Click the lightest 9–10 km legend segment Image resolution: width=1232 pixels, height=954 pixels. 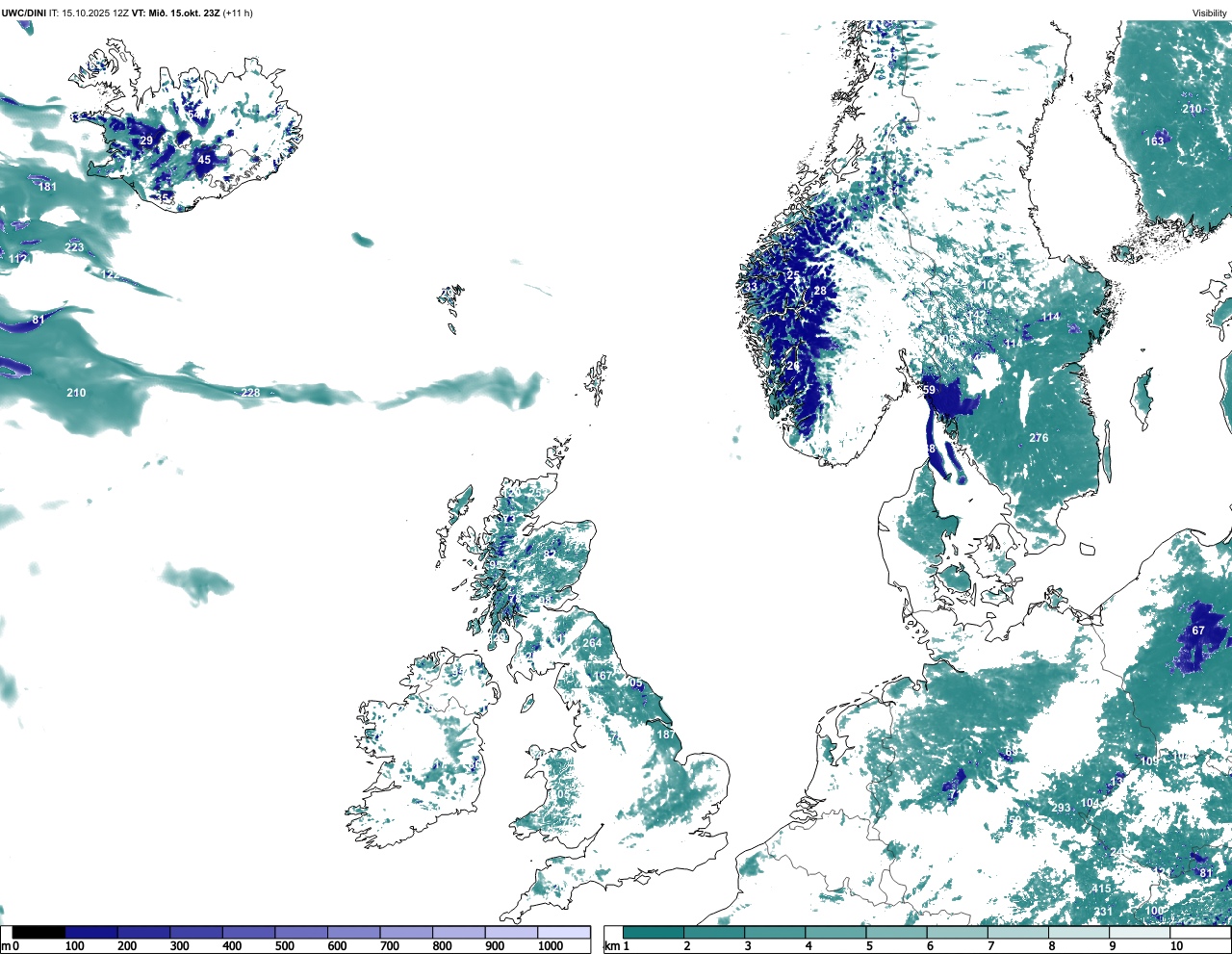(x=1142, y=933)
